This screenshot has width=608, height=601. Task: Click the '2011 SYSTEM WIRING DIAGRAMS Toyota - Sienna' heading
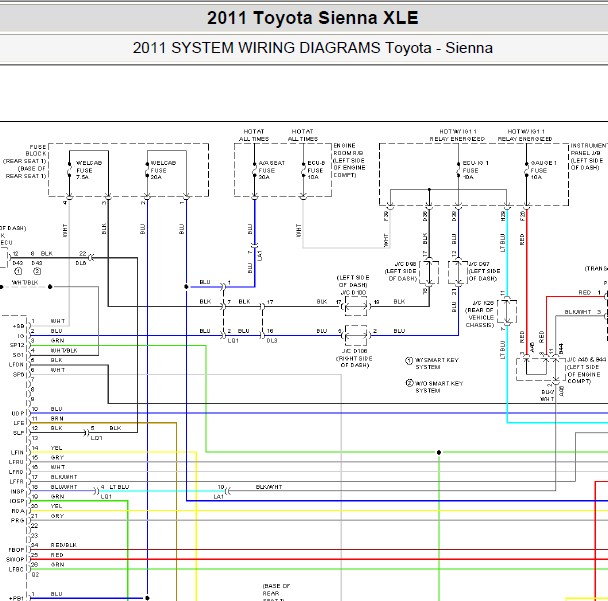coord(313,48)
